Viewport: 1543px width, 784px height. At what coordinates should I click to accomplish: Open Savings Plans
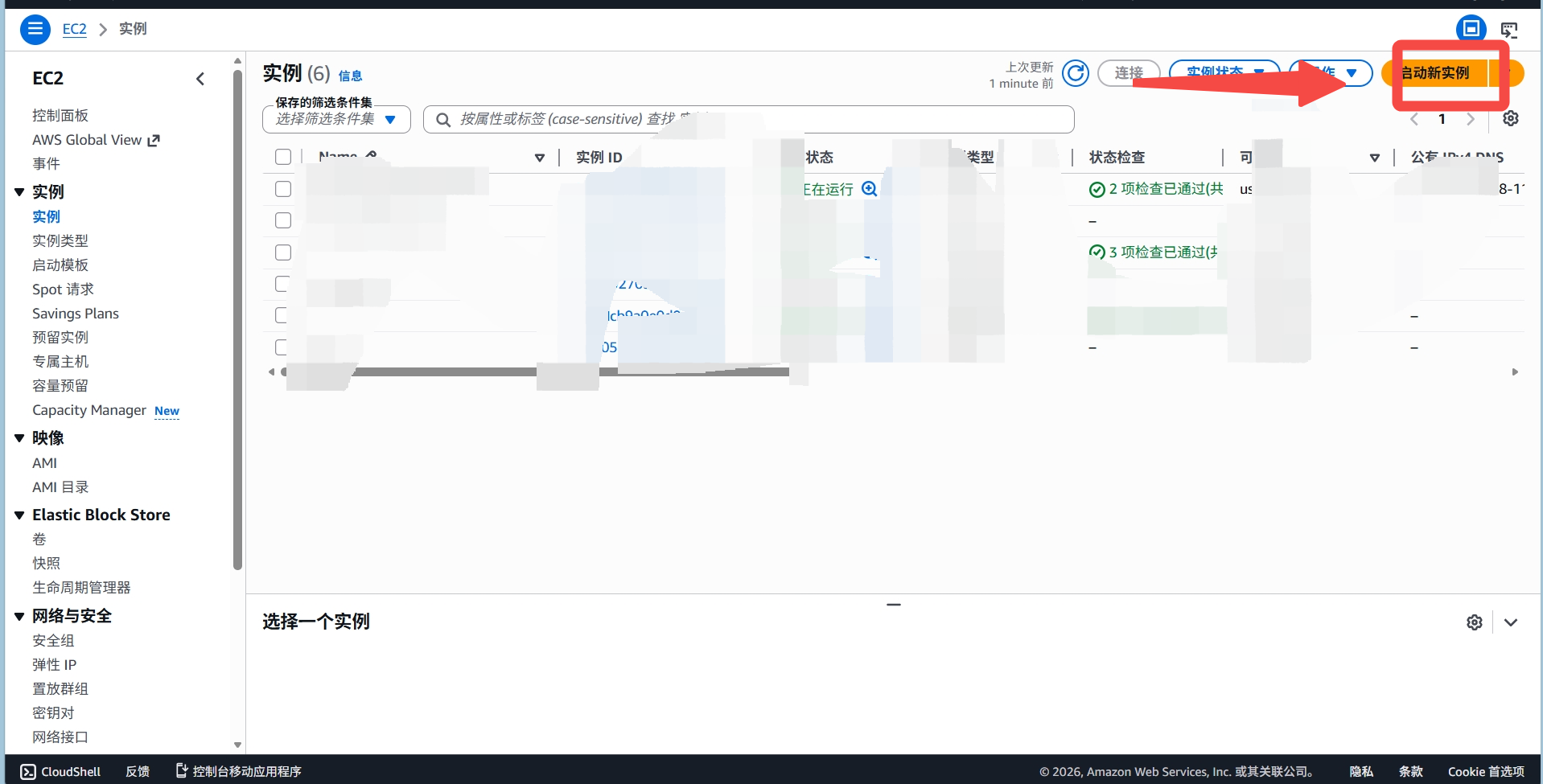[x=76, y=314]
